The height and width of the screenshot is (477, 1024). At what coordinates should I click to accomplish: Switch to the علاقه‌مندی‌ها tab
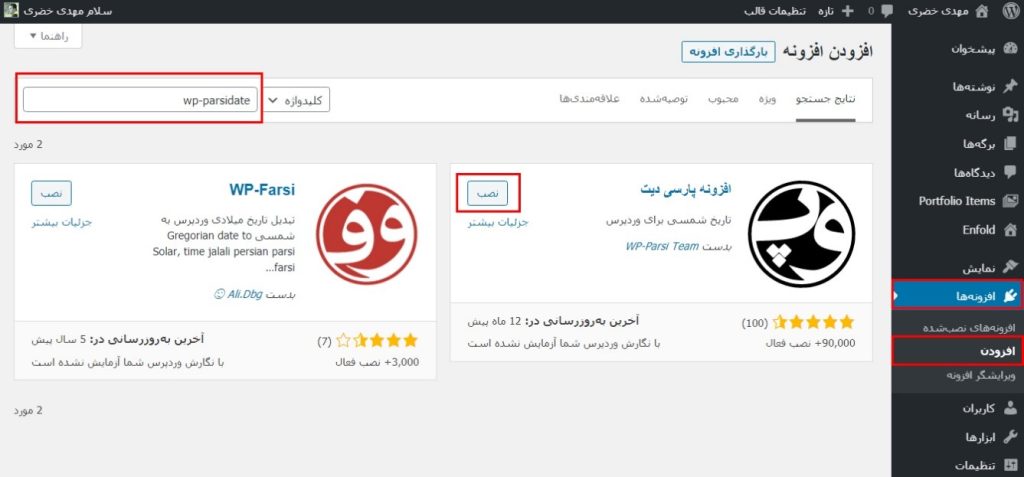tap(589, 99)
